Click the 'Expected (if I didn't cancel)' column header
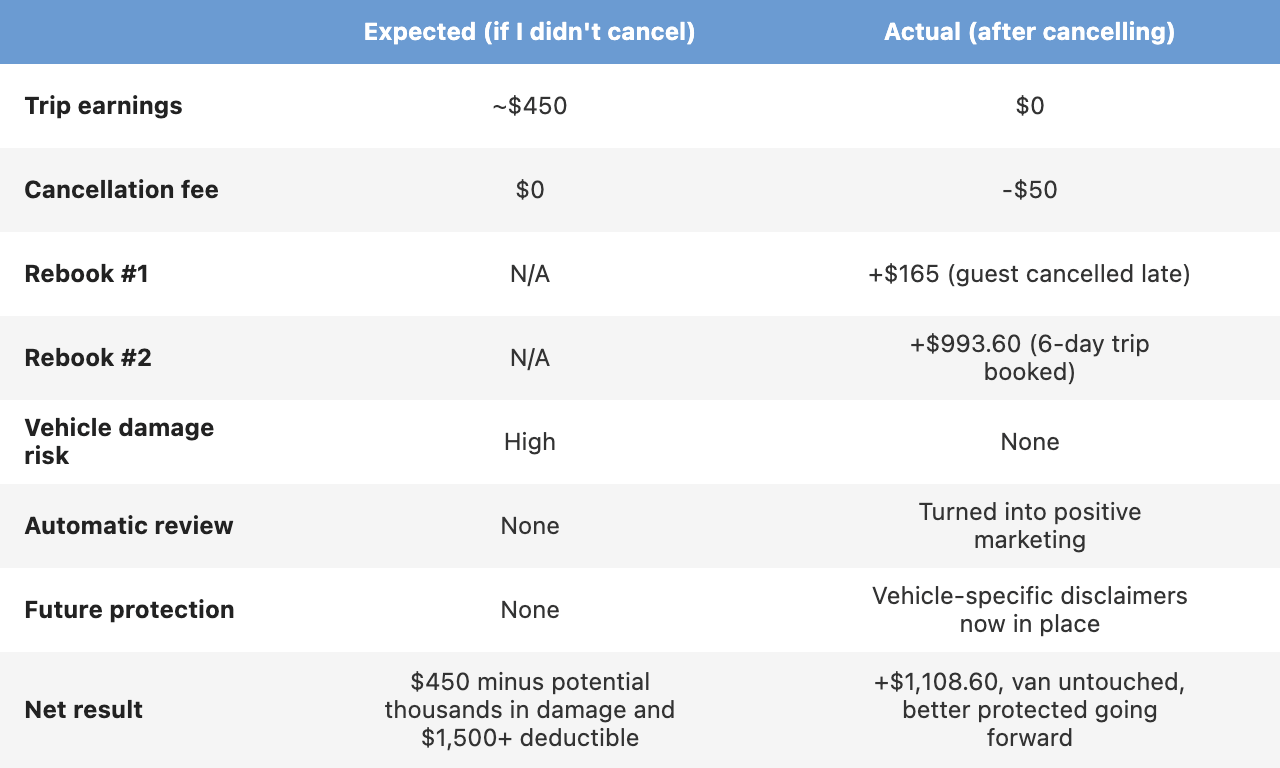The image size is (1280, 768). 529,32
